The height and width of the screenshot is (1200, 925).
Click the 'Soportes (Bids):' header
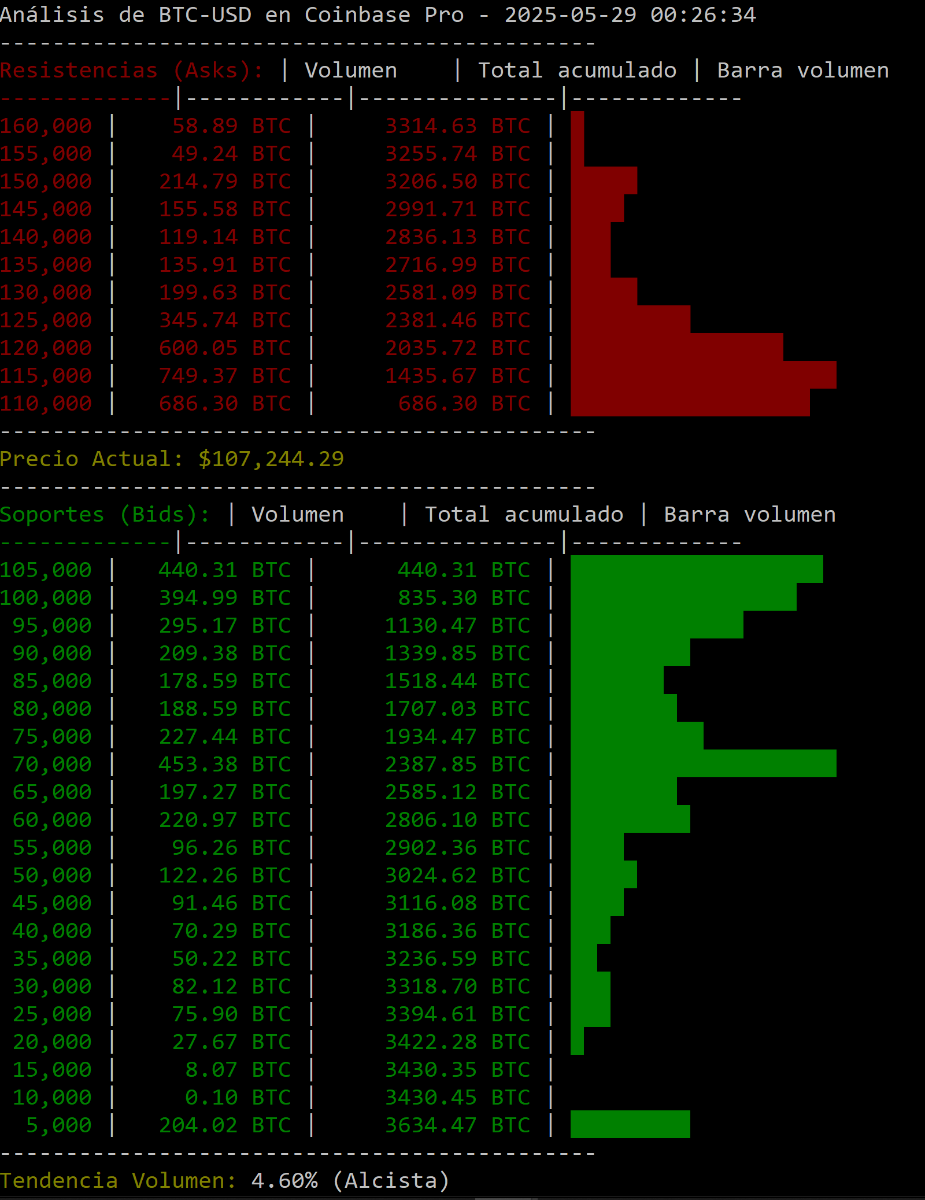click(106, 514)
